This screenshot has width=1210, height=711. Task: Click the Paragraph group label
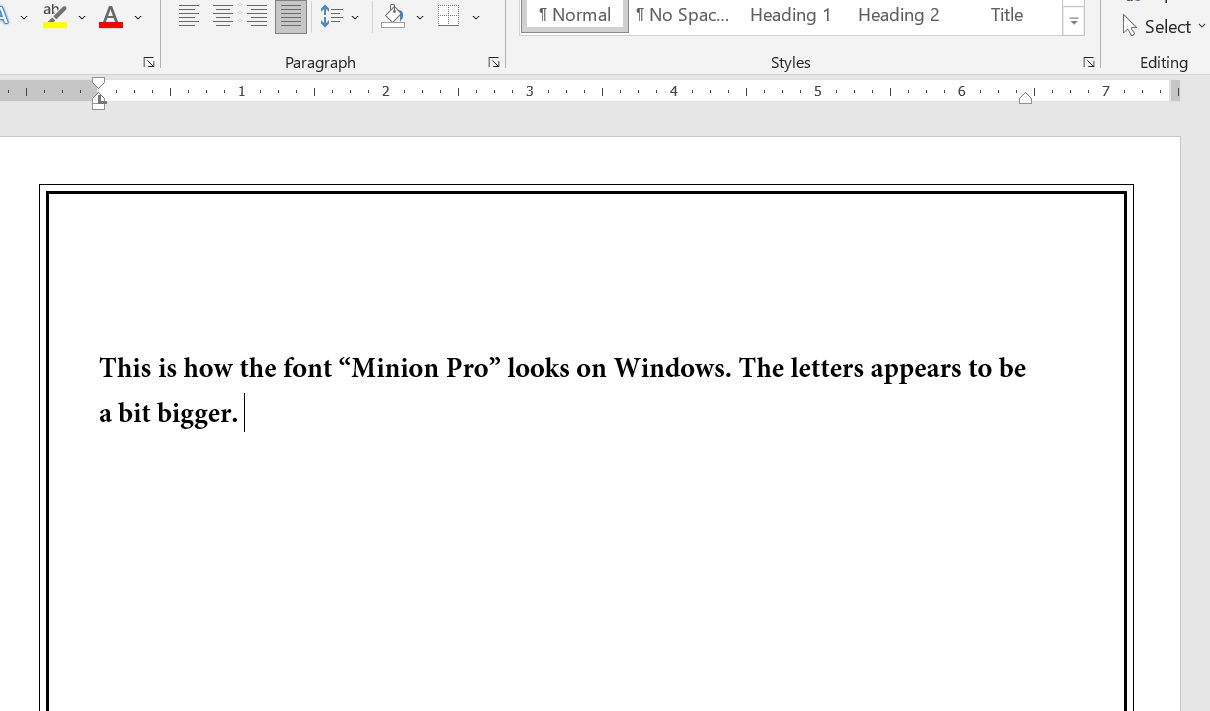(x=320, y=62)
